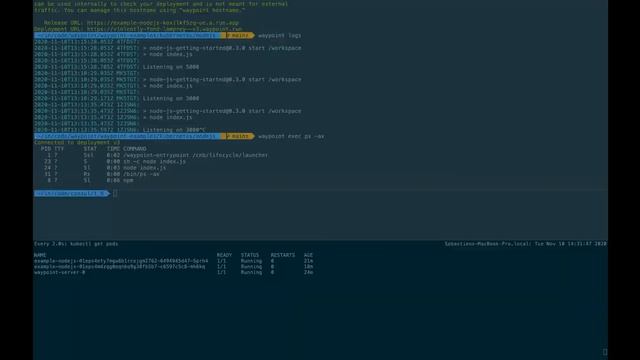
Task: Open the Deployment URL link
Action: pos(164,29)
